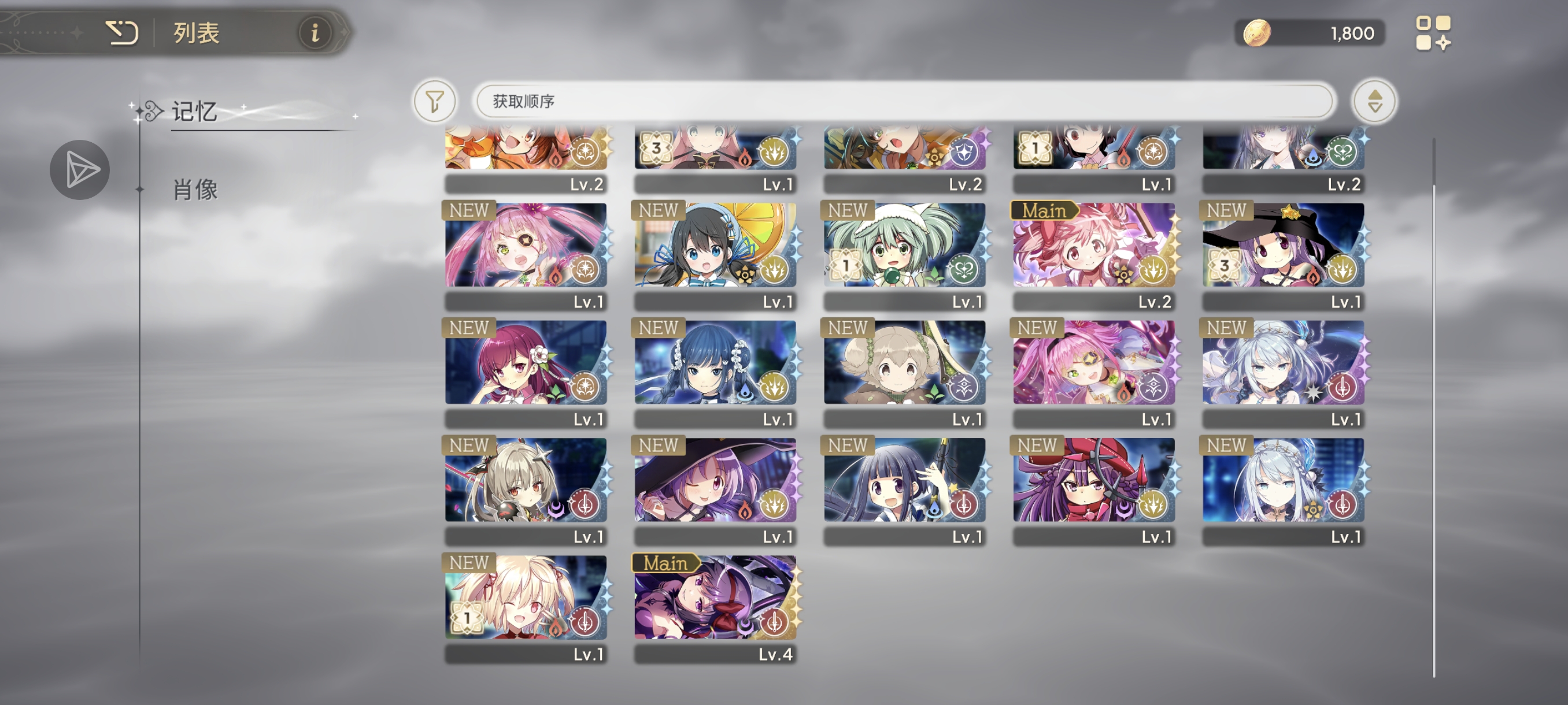1568x705 pixels.
Task: Open the 获取顺序 sort dropdown
Action: pyautogui.click(x=904, y=101)
